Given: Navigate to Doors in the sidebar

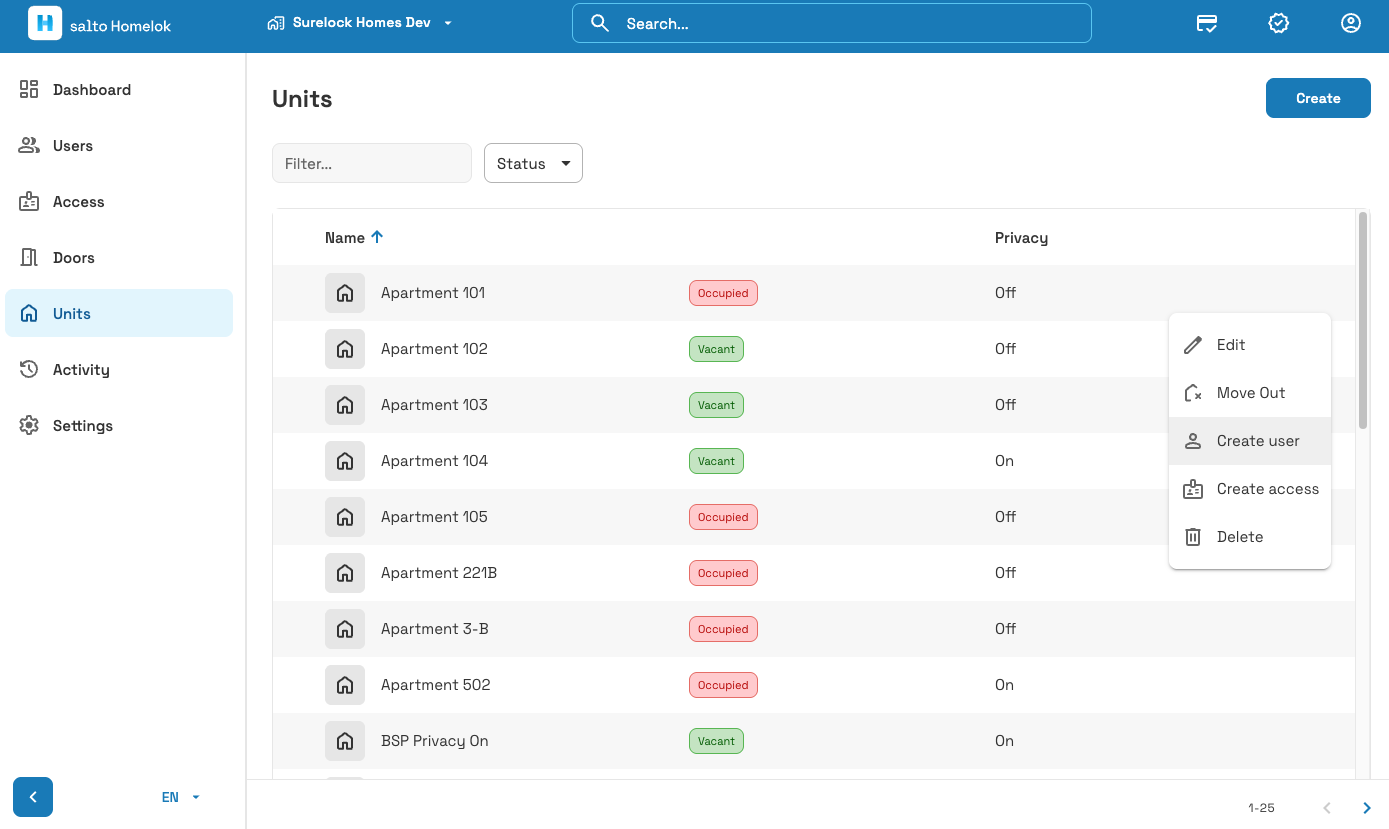Looking at the screenshot, I should pos(119,257).
